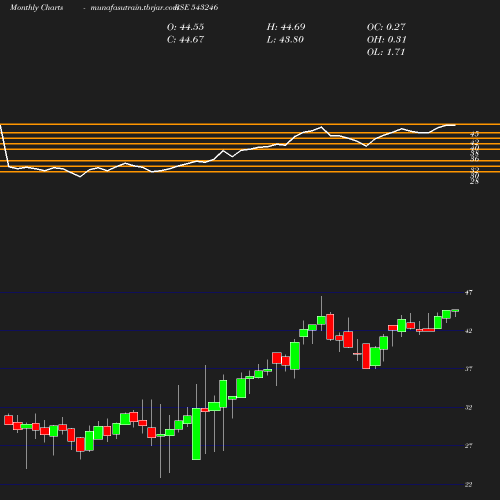Select the "OC: 0.27" reading
This screenshot has width=500, height=500.
[386, 27]
